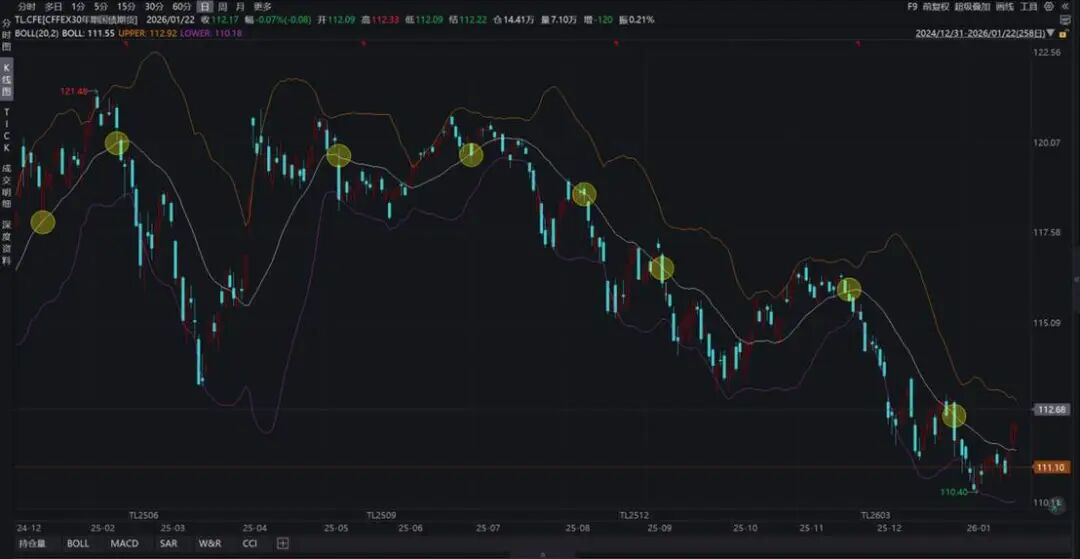Select the MACD indicator tab
Screen dimensions: 1080x559
click(x=124, y=543)
